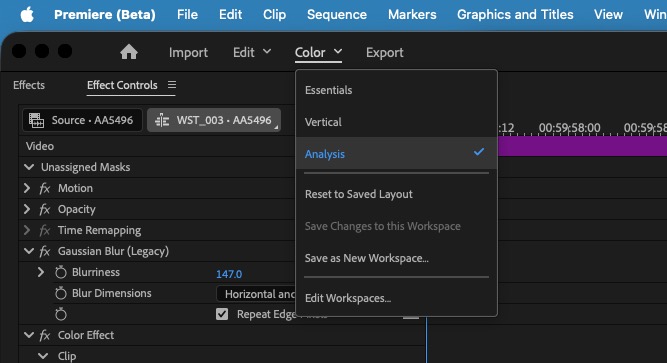The width and height of the screenshot is (667, 363).
Task: Select the WST_003 AA5496 sequence clip button
Action: pyautogui.click(x=214, y=120)
